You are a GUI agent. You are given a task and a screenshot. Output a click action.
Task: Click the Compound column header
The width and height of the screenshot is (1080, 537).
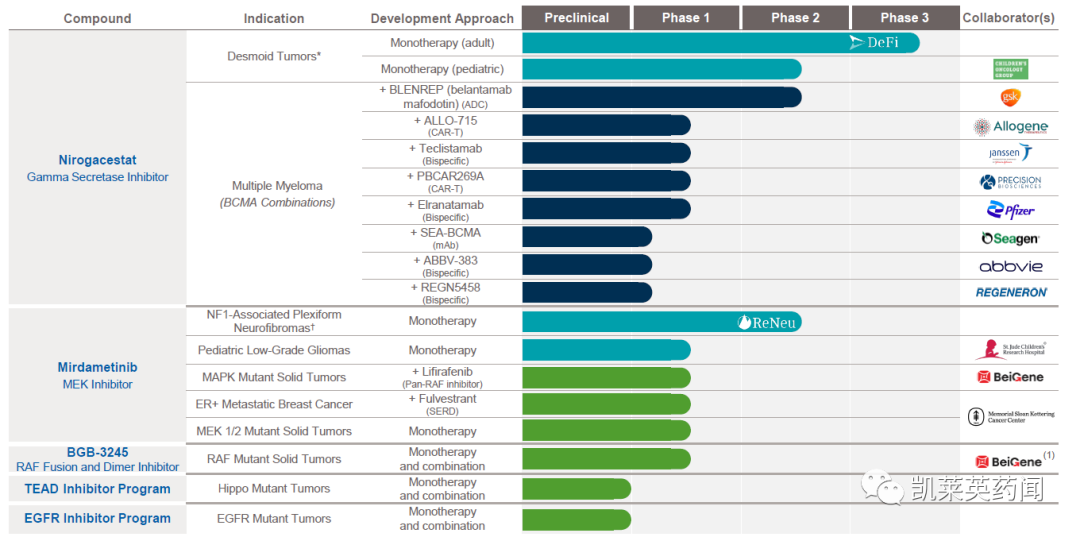[97, 19]
